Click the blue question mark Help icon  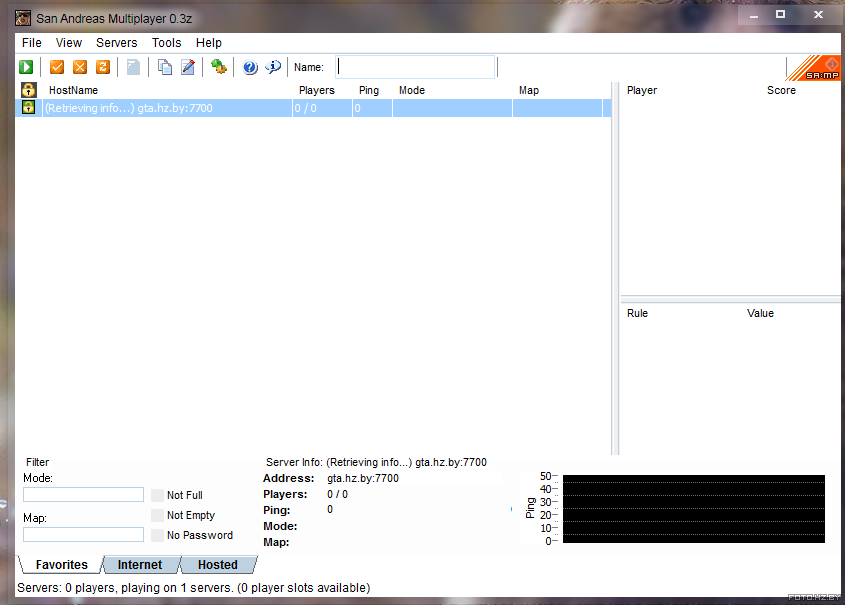coord(250,67)
